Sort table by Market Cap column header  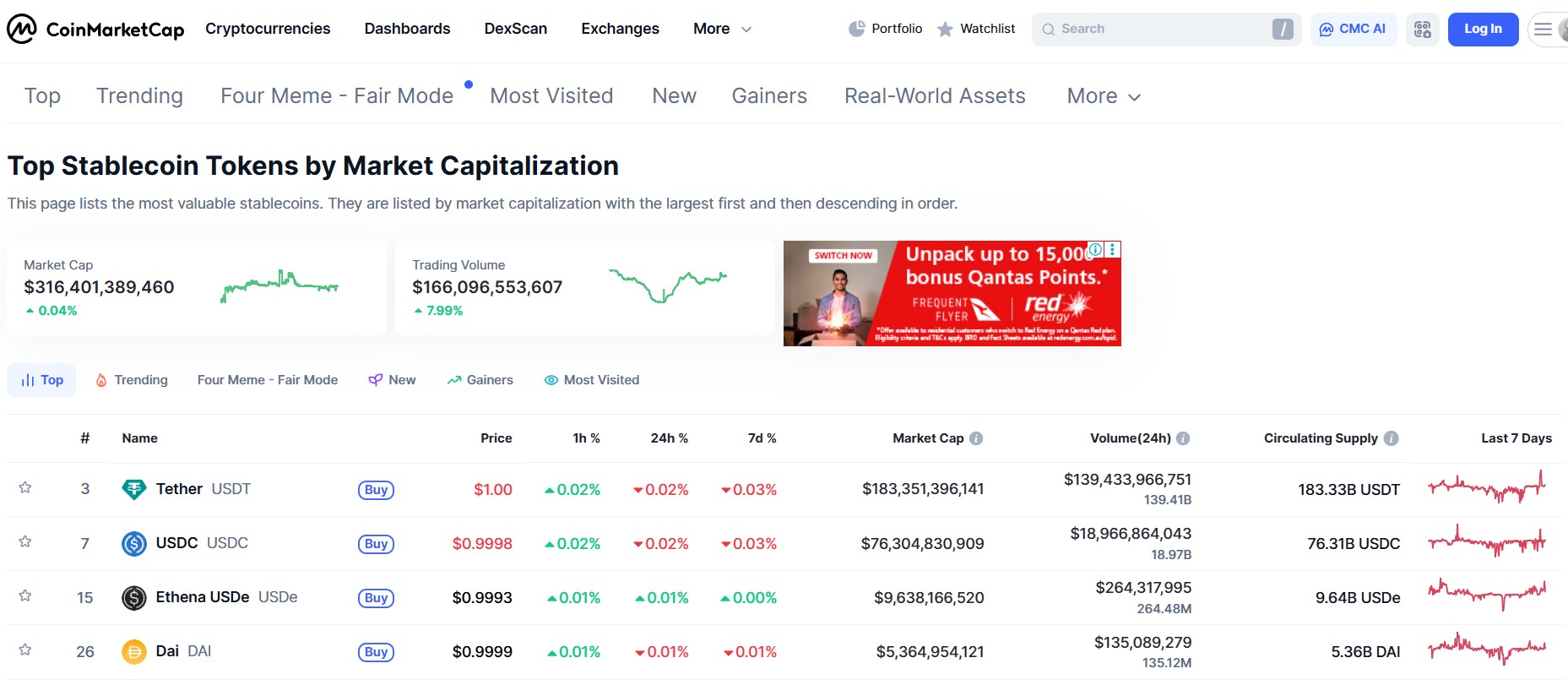[x=927, y=438]
